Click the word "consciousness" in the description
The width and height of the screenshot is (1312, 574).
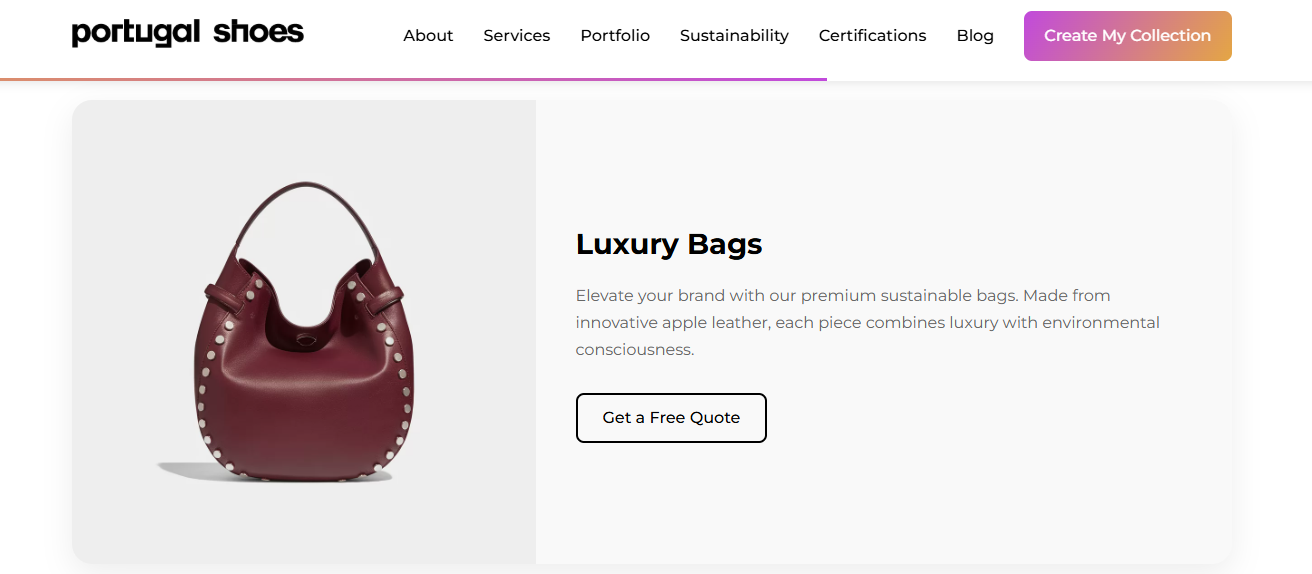coord(634,350)
